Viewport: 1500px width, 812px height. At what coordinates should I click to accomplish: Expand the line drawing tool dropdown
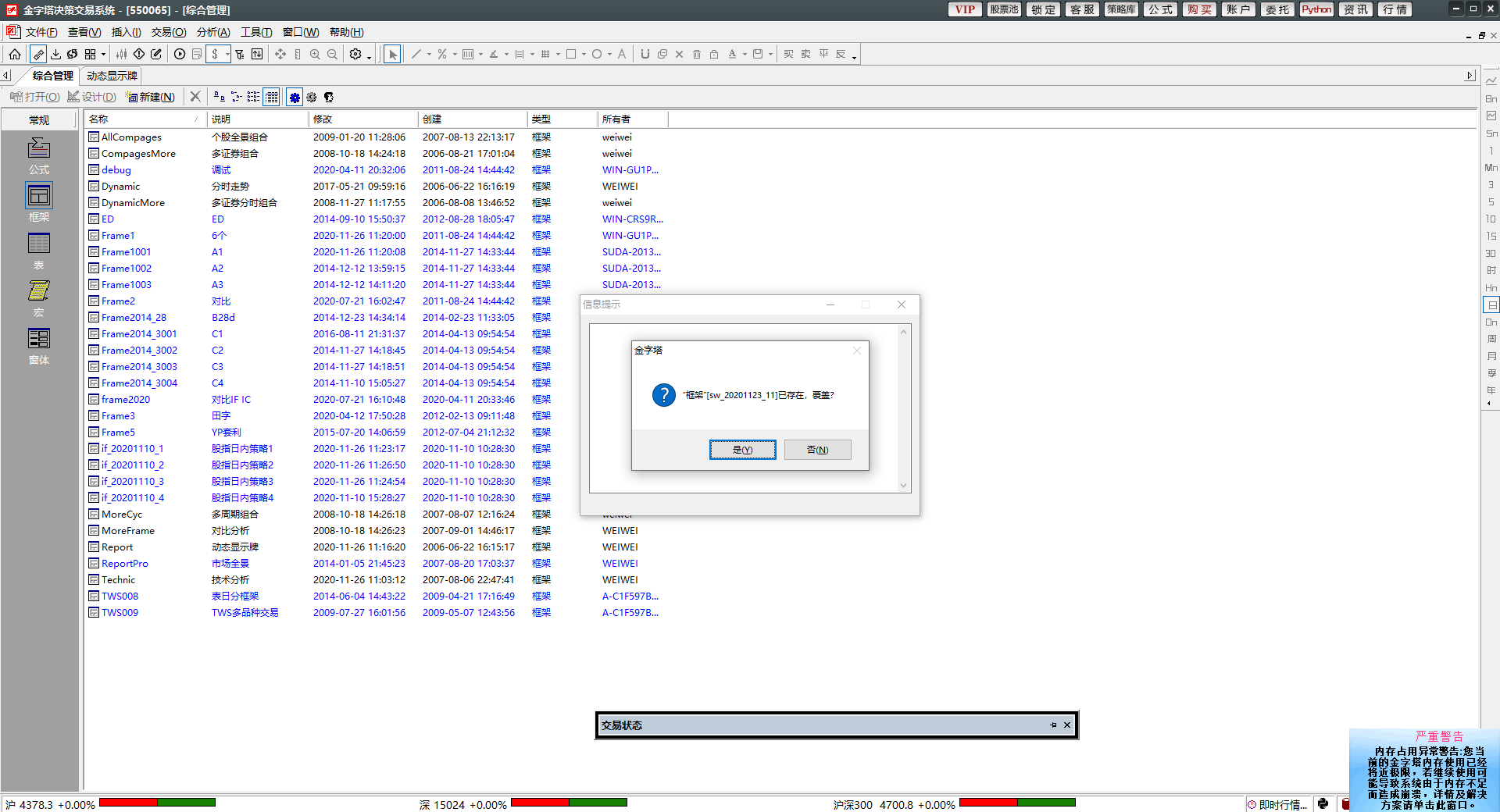click(429, 55)
